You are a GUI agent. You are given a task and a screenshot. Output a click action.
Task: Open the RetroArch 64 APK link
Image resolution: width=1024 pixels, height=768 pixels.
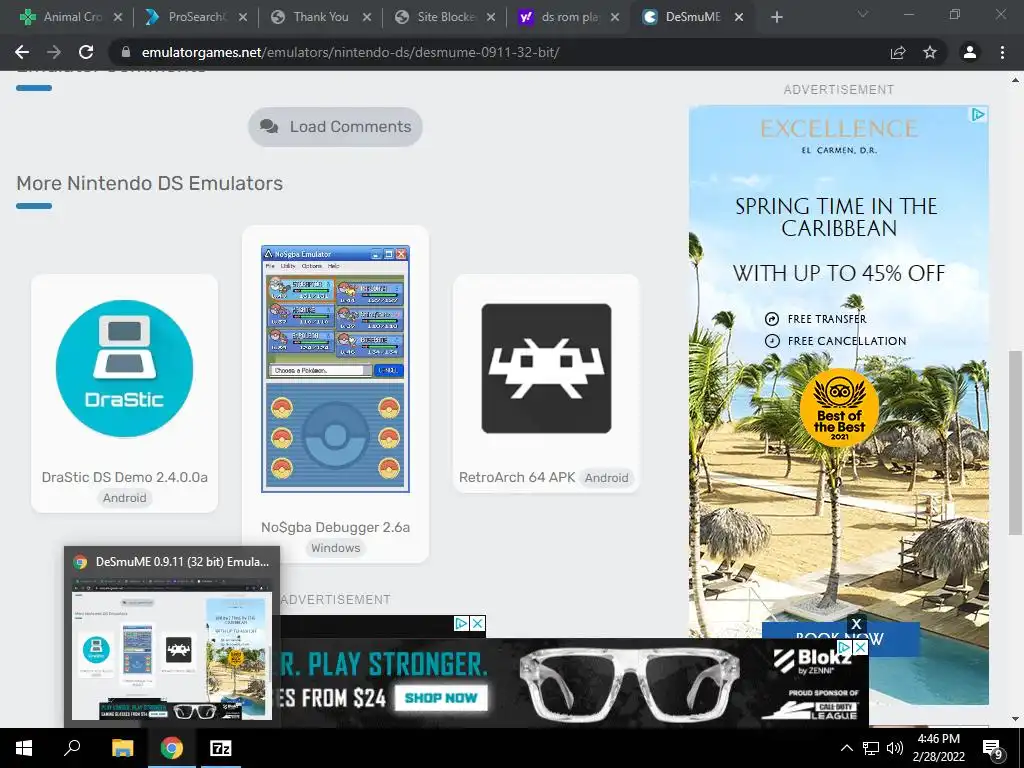pyautogui.click(x=517, y=477)
